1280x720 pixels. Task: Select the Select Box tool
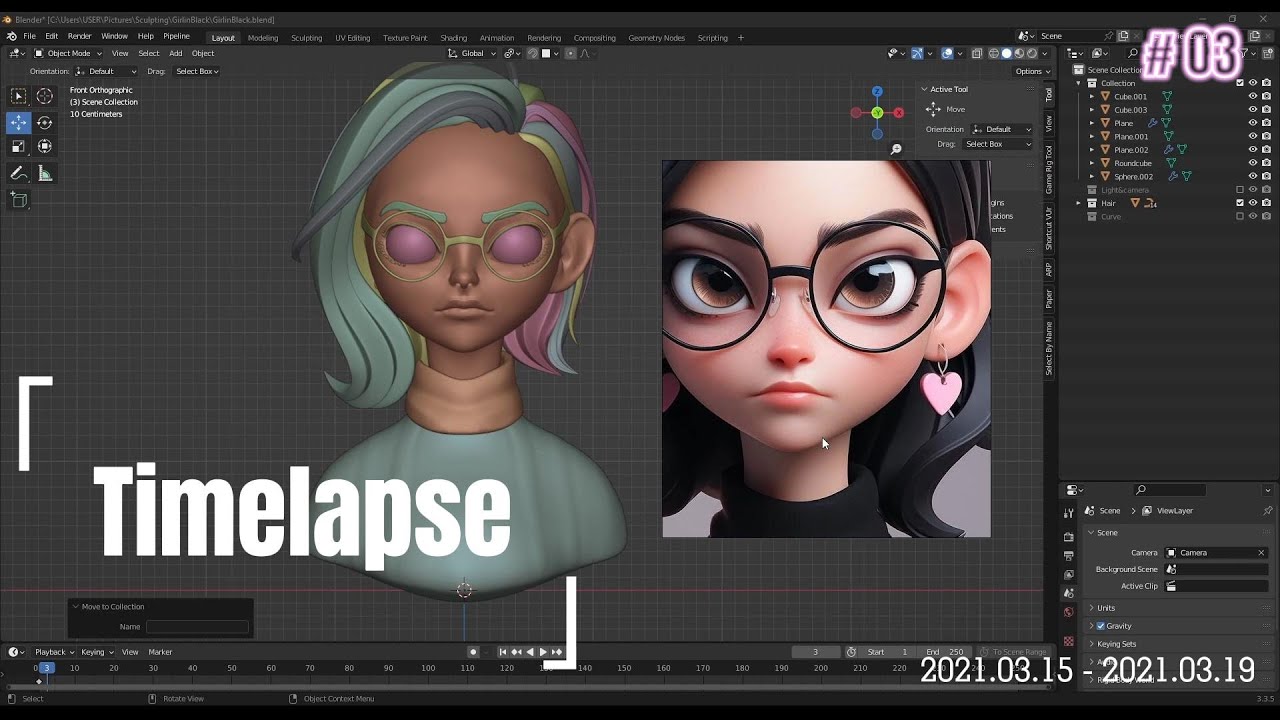[x=18, y=96]
